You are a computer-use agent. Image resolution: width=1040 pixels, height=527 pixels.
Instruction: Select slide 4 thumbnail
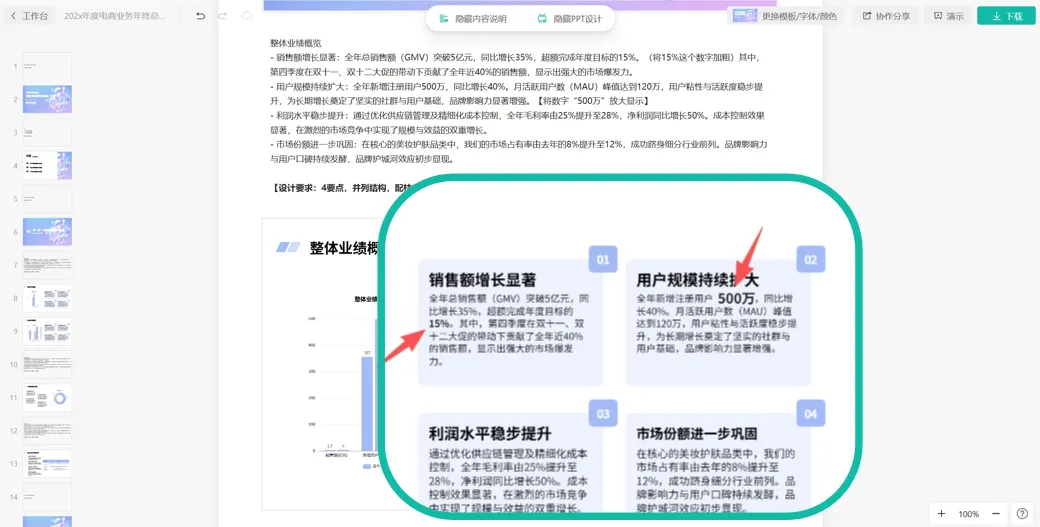click(x=47, y=165)
